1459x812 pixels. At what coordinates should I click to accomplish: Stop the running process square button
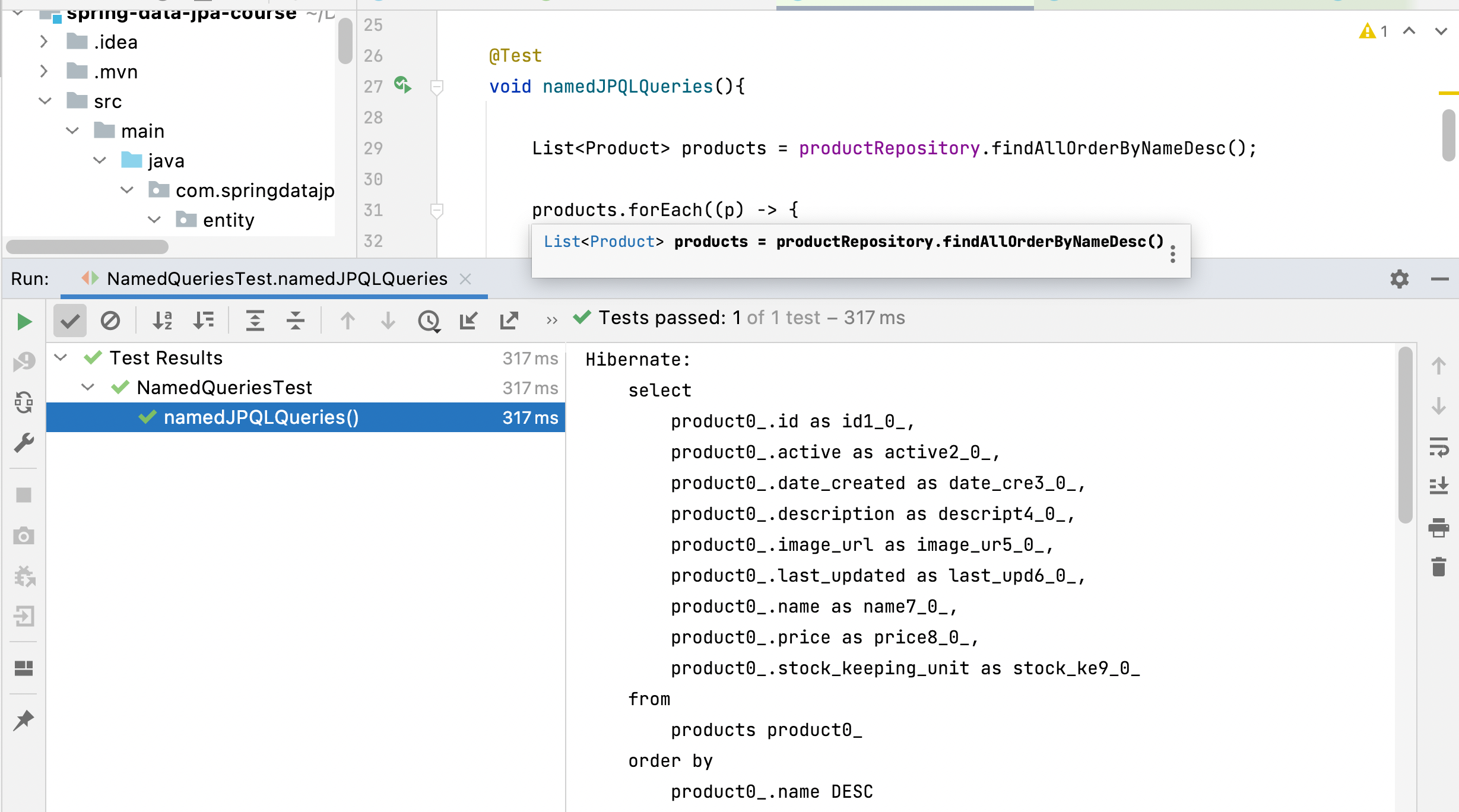24,495
